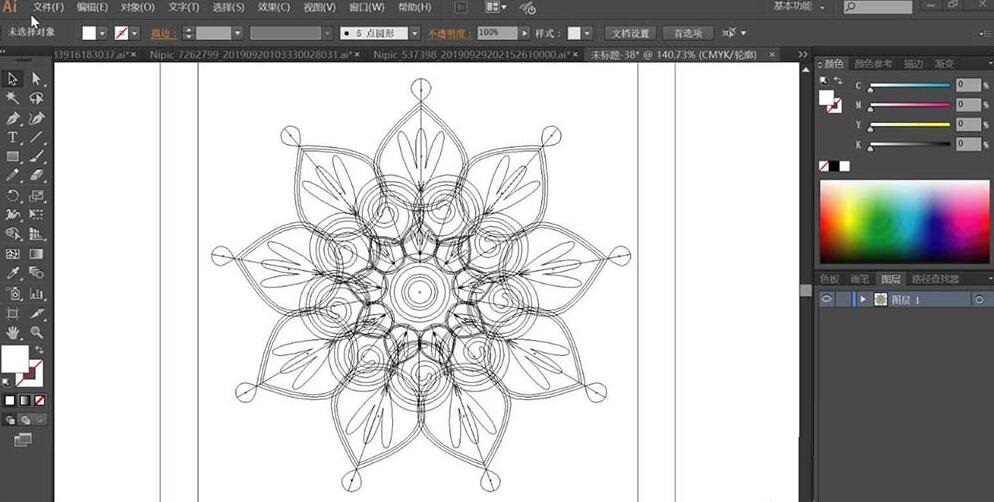Swap fill and stroke in Color panel
The height and width of the screenshot is (502, 994).
837,81
